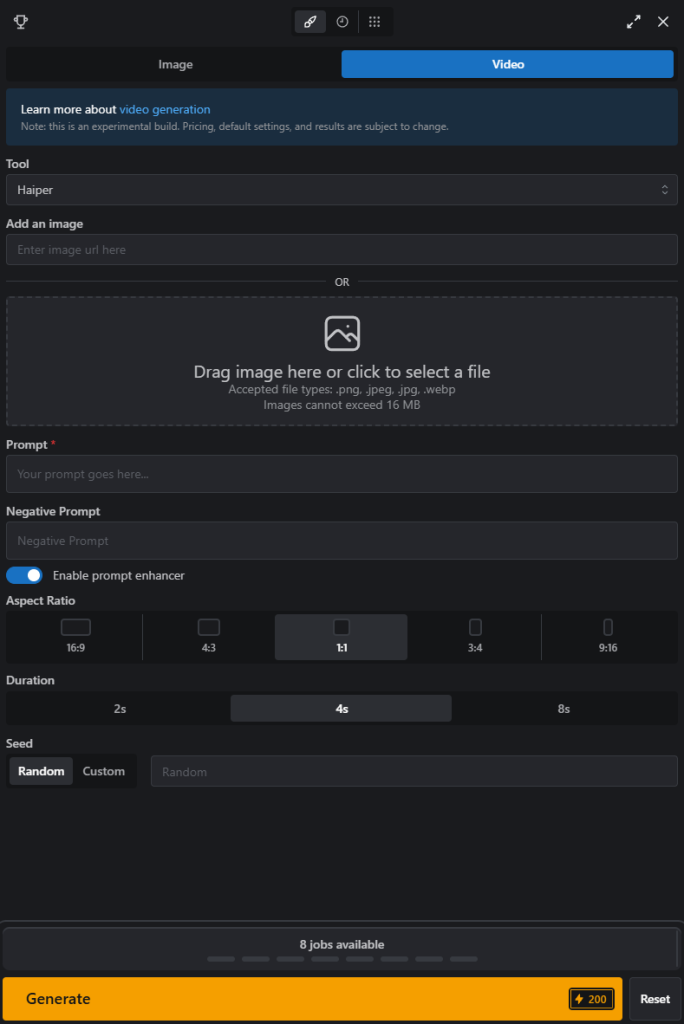Select the Video tab

(x=508, y=63)
